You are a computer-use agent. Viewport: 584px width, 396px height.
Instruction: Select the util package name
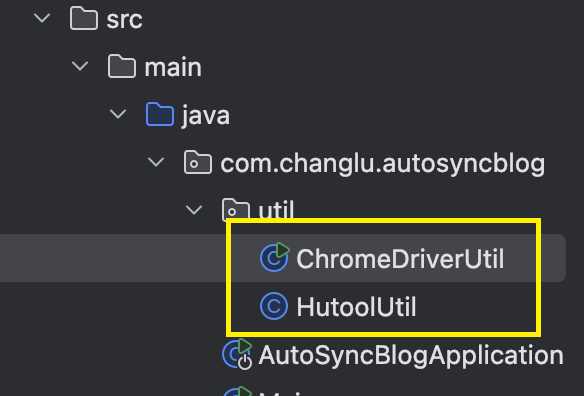[x=276, y=209]
